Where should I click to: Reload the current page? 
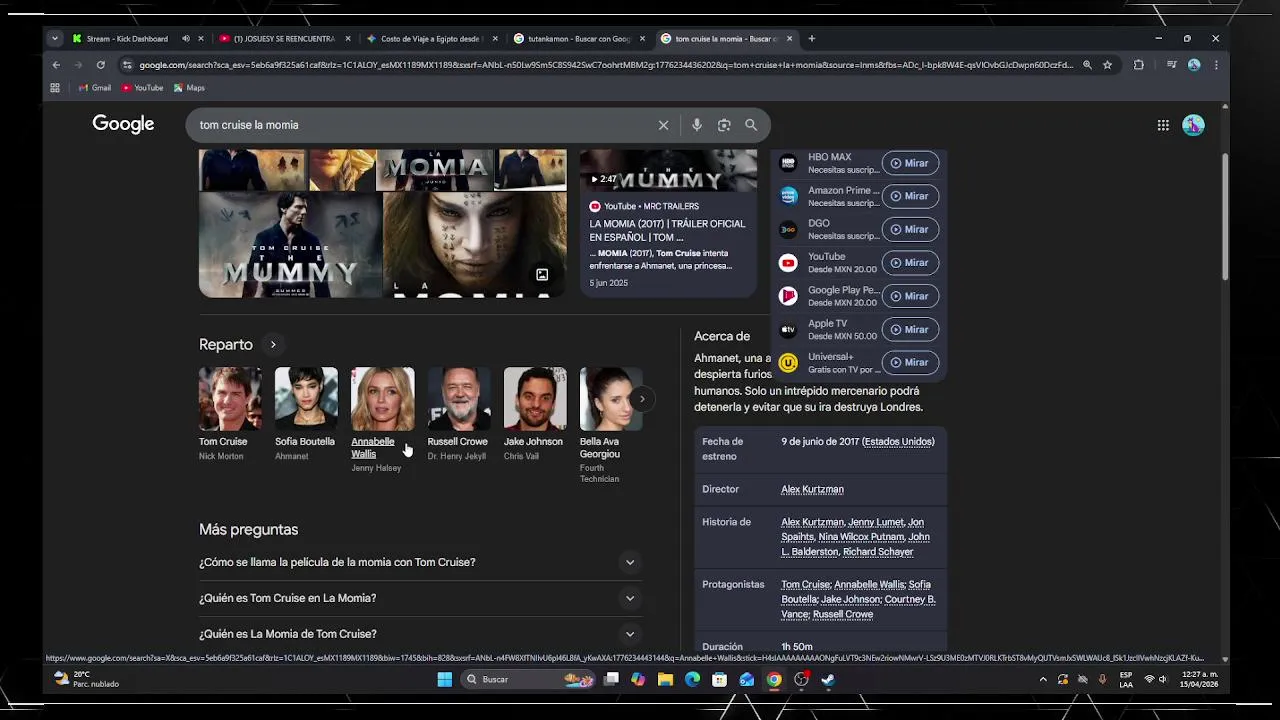(x=100, y=65)
